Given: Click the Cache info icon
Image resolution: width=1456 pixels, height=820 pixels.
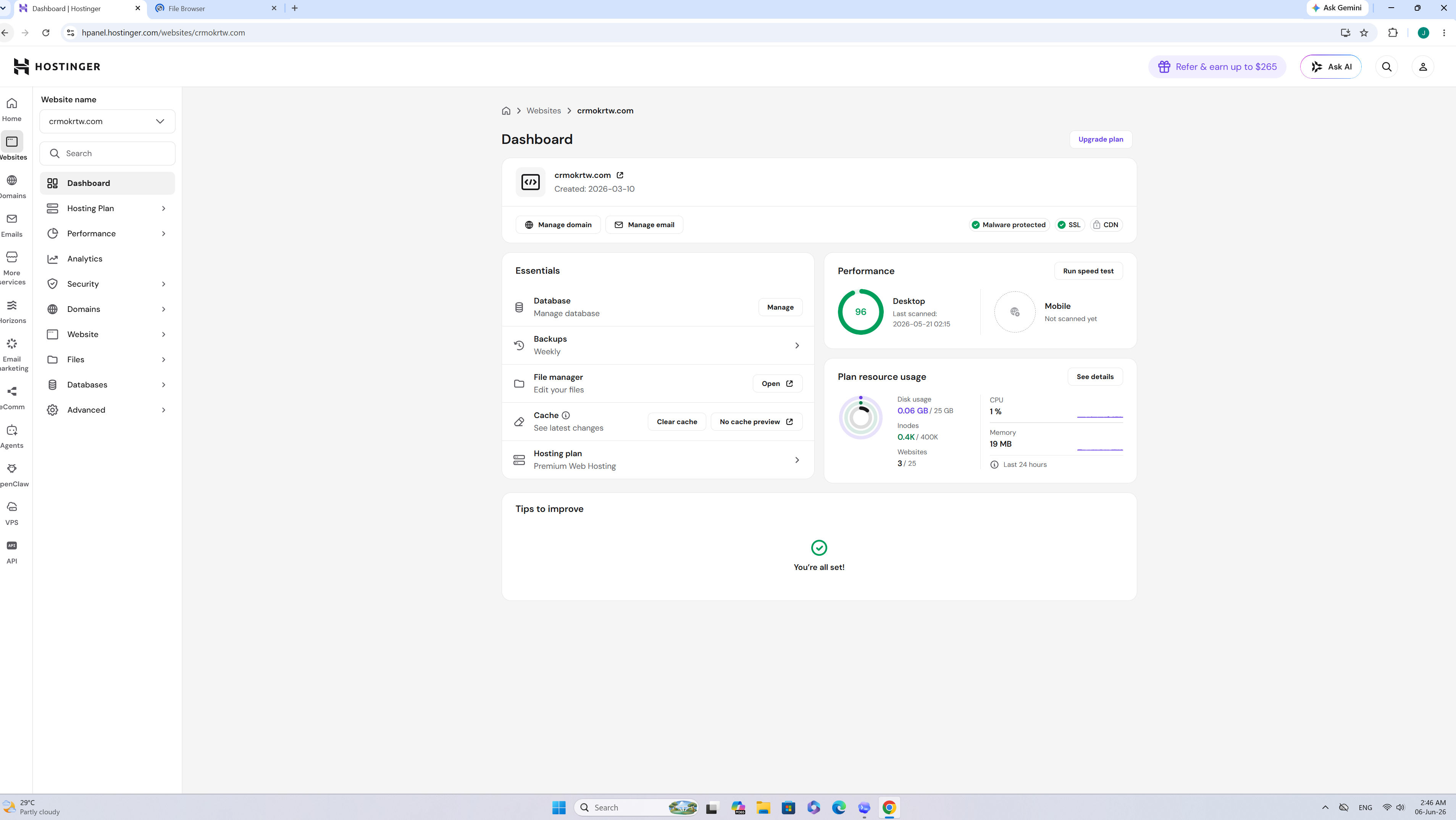Looking at the screenshot, I should point(566,415).
